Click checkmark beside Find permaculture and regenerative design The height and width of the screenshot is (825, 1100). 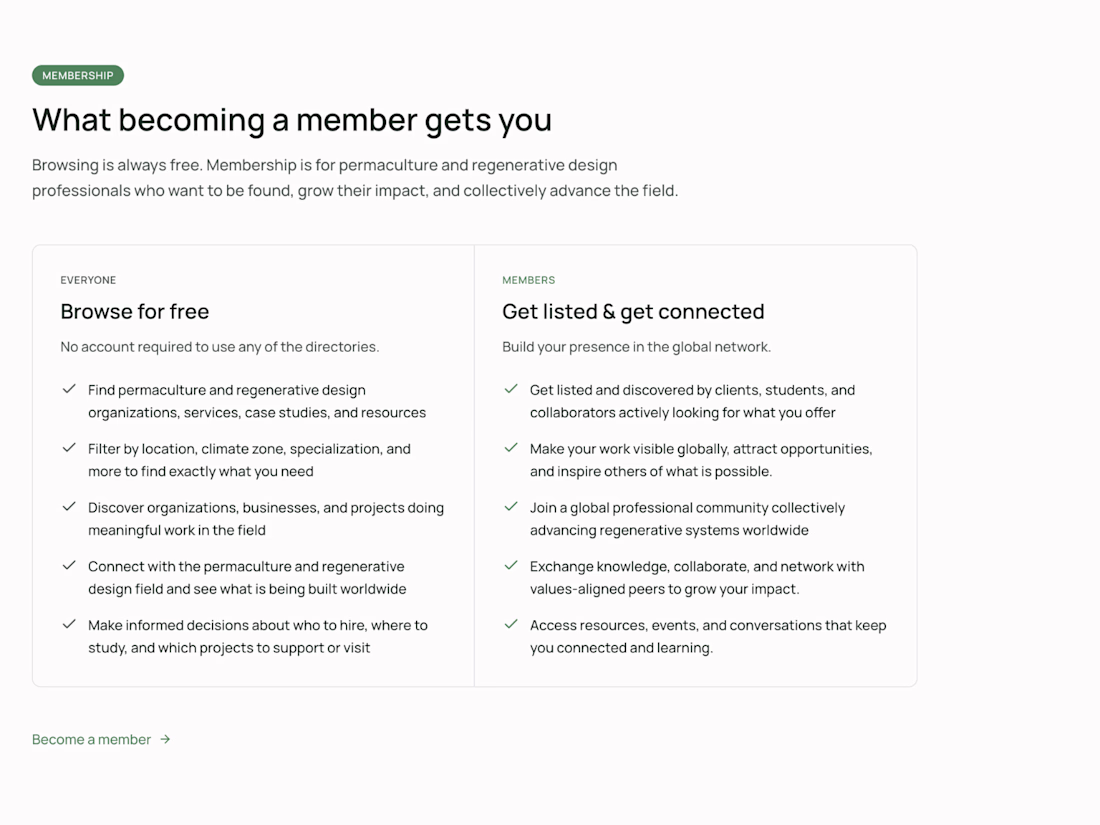pos(69,389)
